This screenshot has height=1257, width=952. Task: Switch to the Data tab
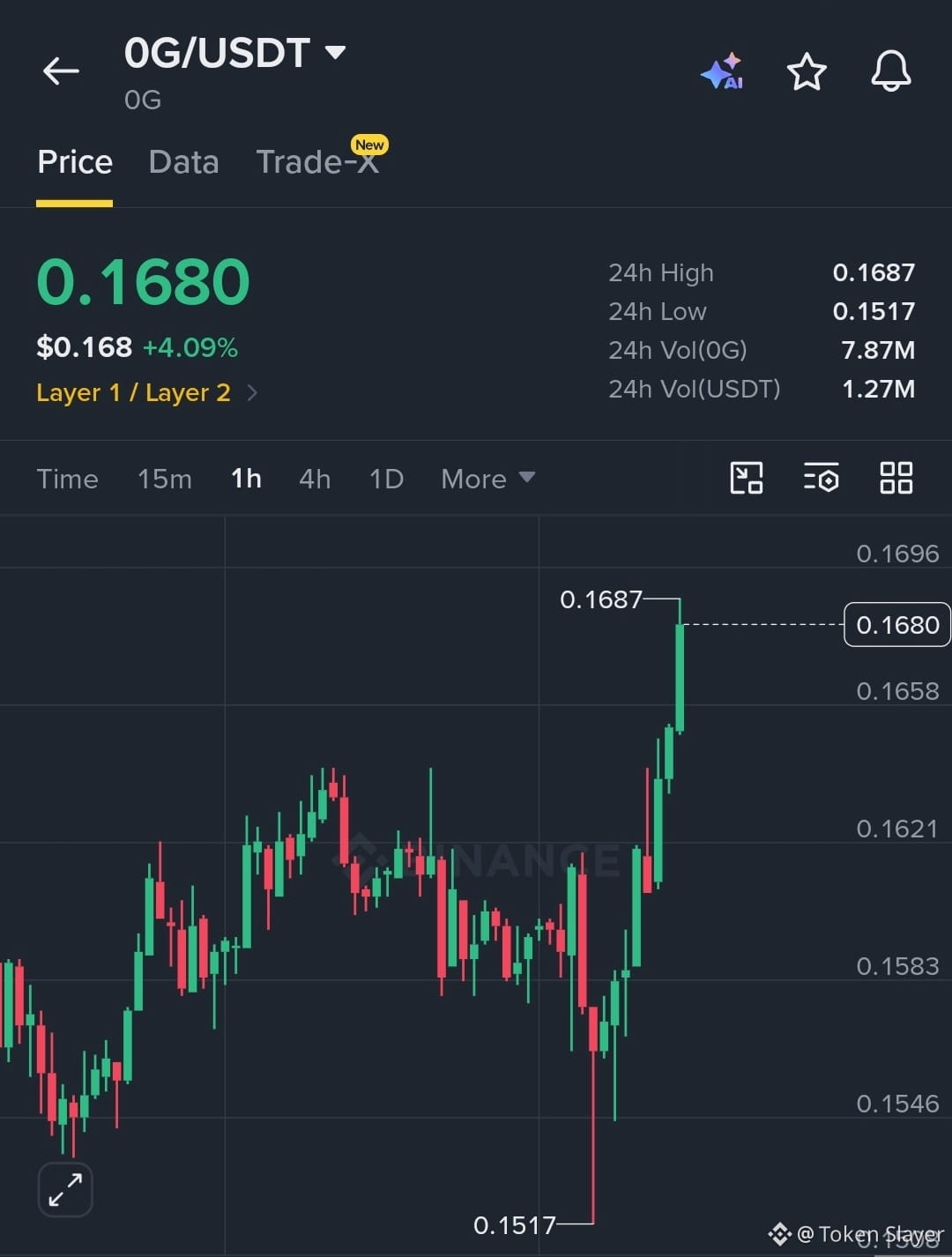click(x=183, y=162)
